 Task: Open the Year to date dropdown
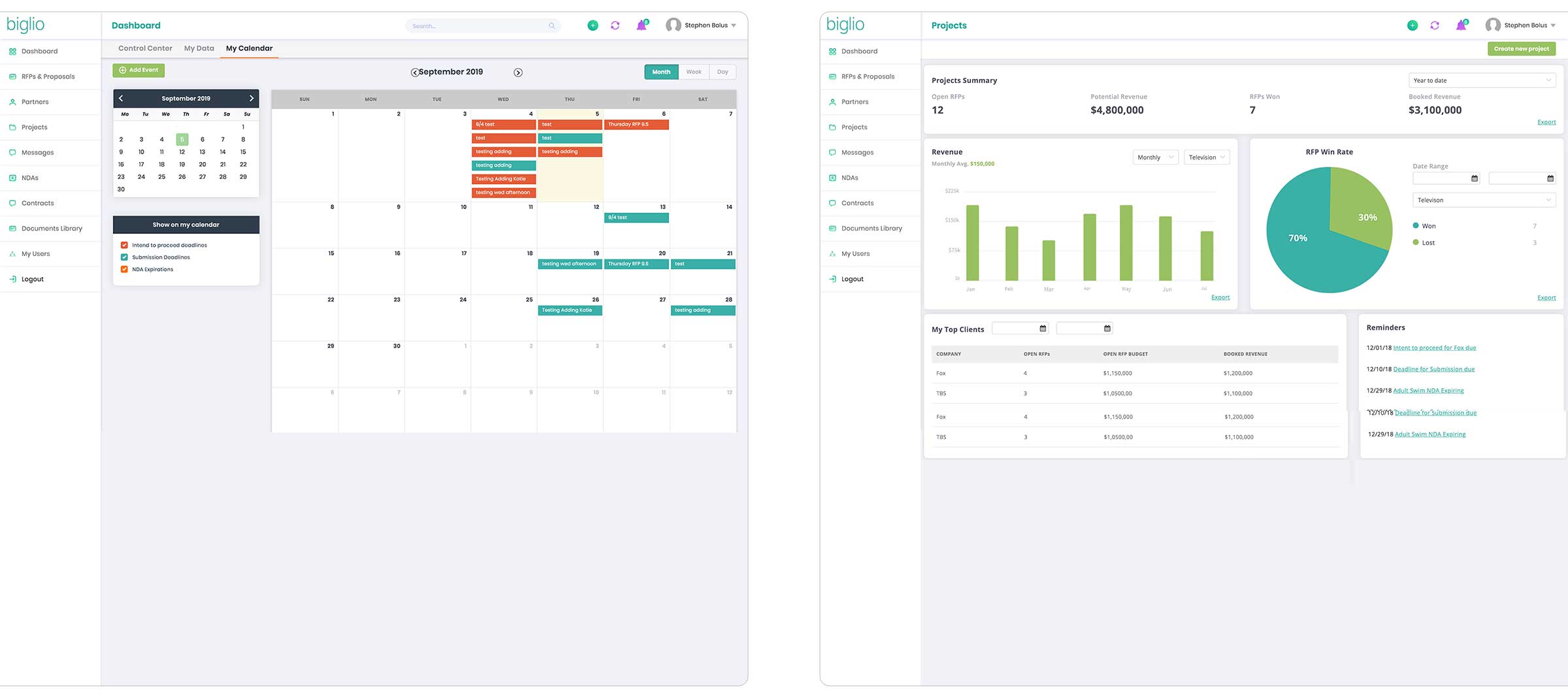point(1481,80)
